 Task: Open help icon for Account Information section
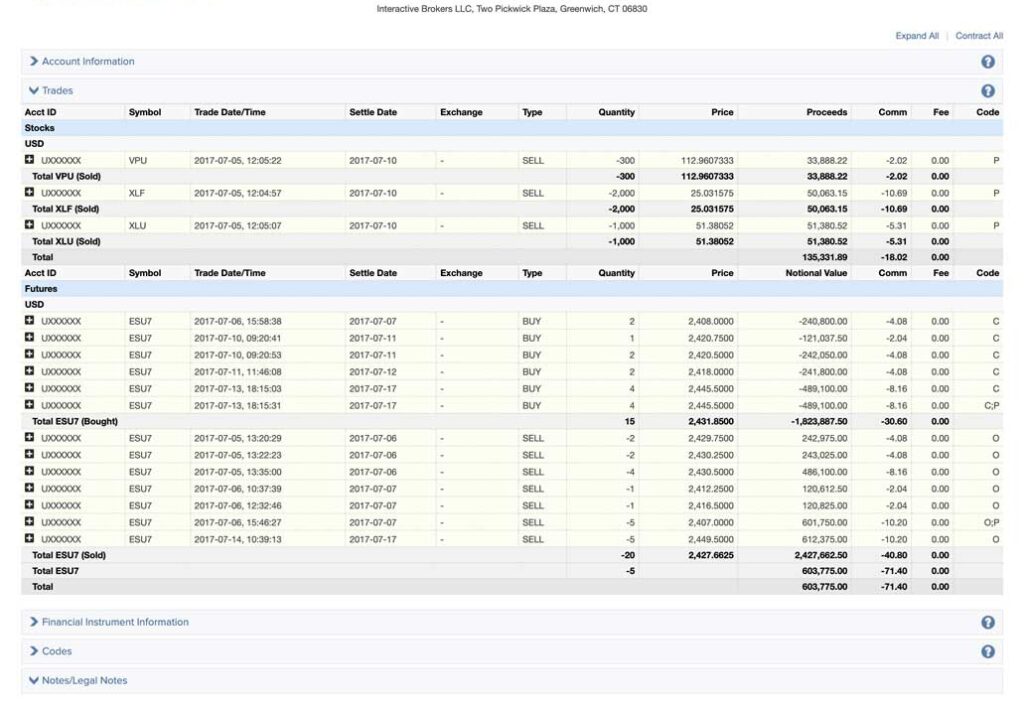[x=988, y=62]
